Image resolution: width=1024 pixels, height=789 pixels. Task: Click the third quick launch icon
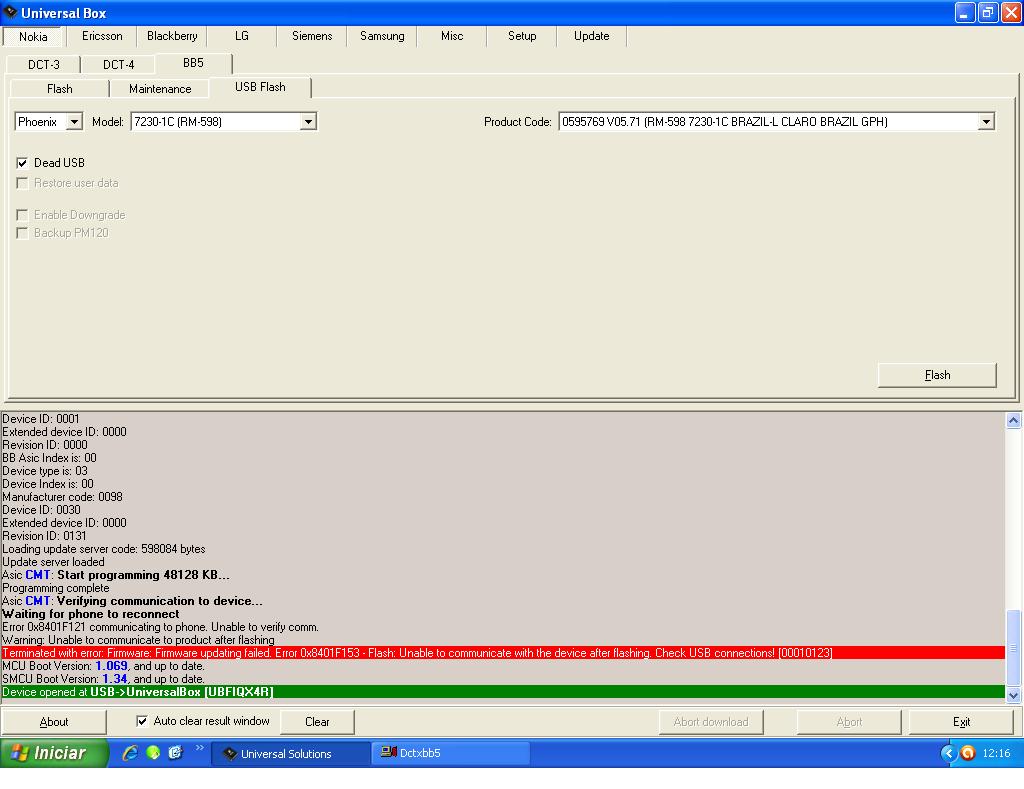175,752
